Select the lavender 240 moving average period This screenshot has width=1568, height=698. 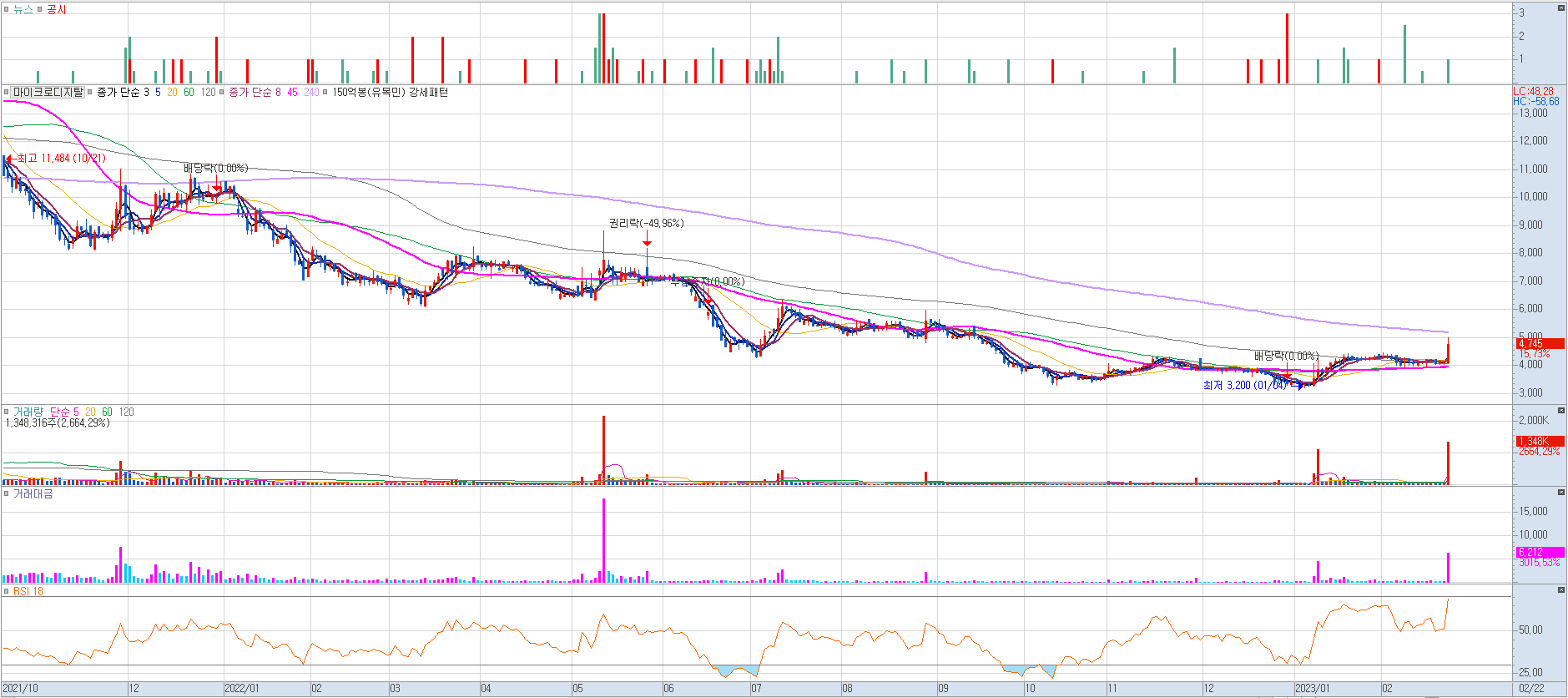pyautogui.click(x=311, y=93)
